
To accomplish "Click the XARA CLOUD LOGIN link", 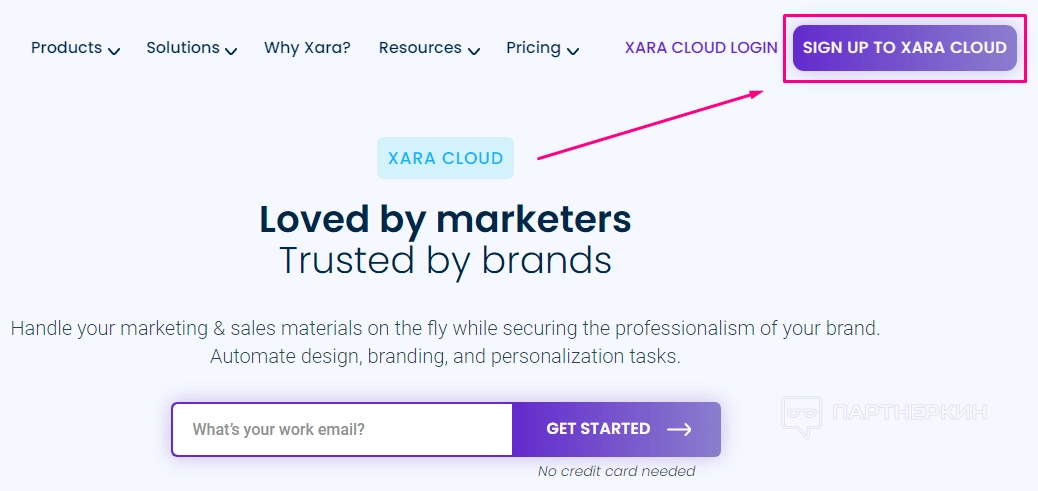I will click(x=701, y=48).
